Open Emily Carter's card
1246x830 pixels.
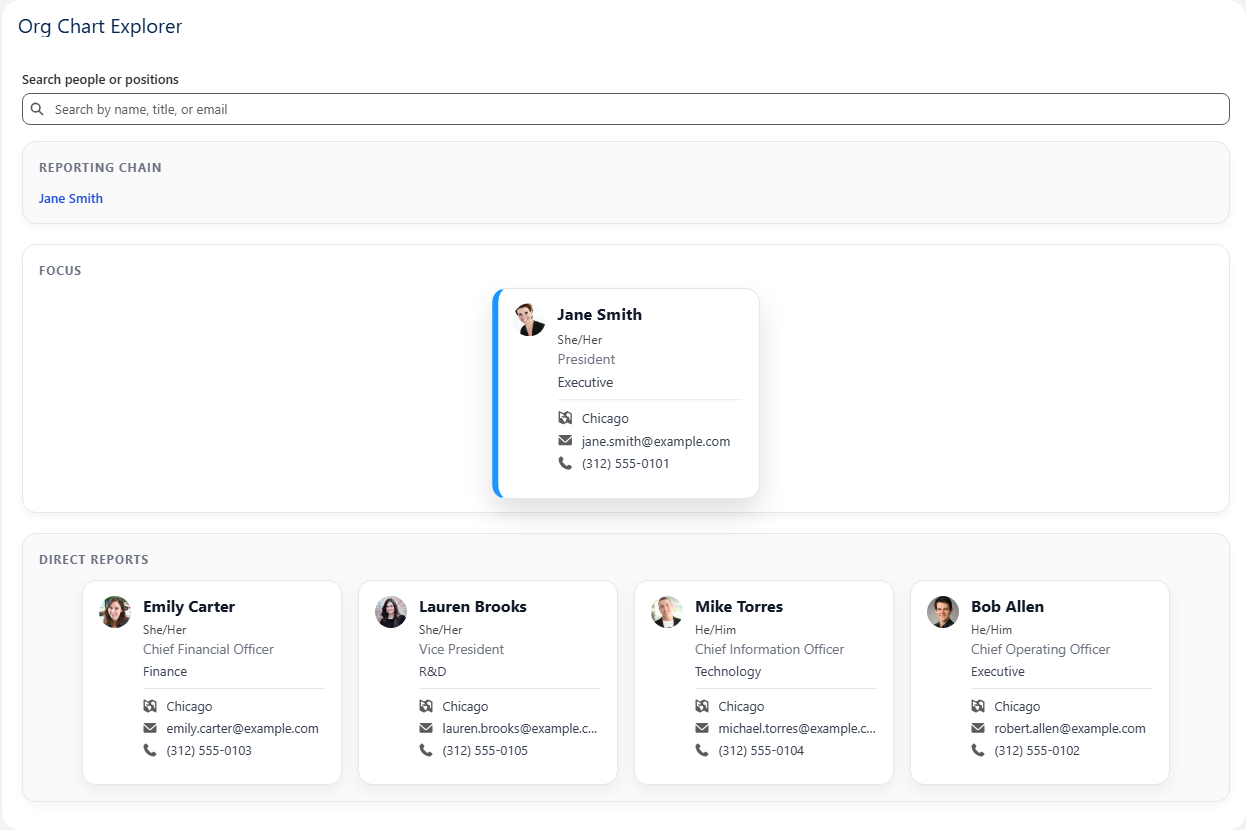pyautogui.click(x=212, y=682)
